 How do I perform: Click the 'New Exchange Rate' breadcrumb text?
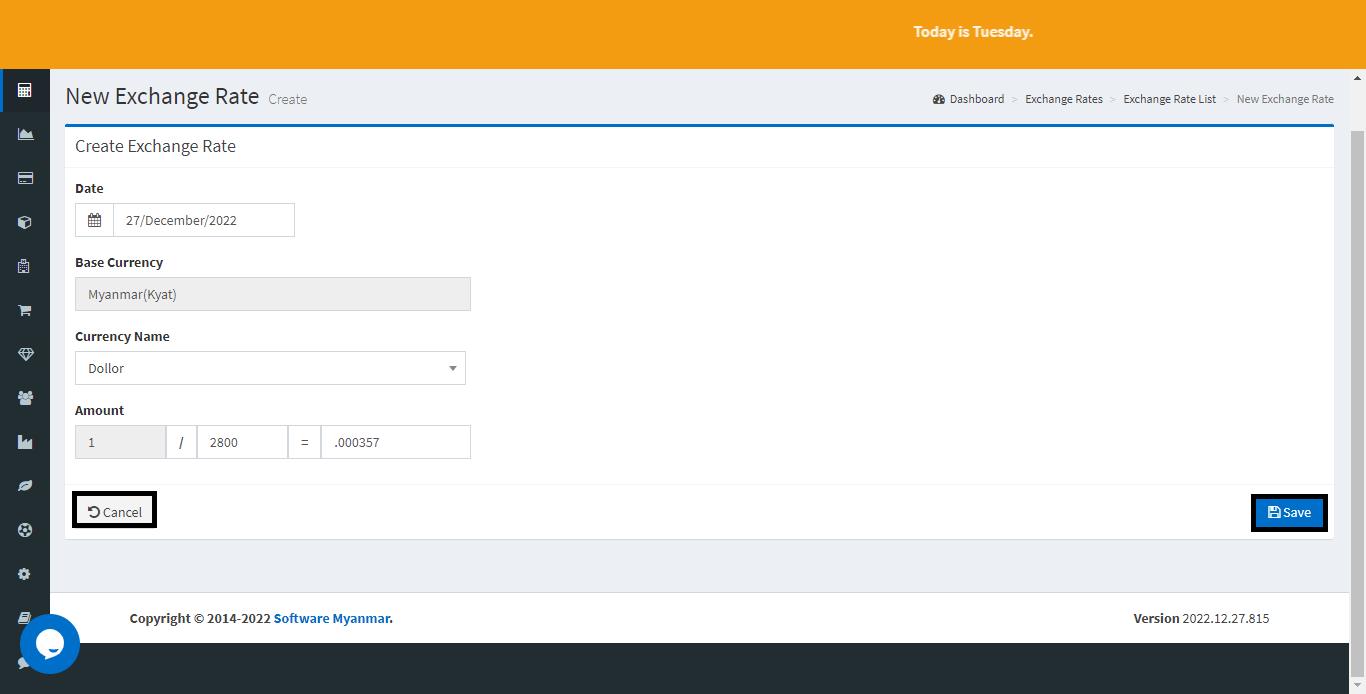[1285, 99]
